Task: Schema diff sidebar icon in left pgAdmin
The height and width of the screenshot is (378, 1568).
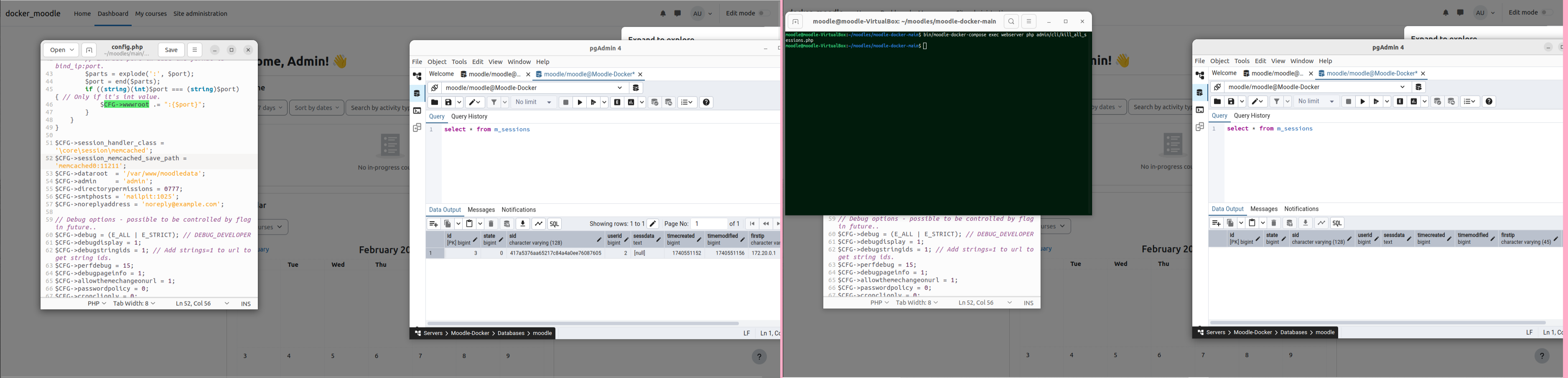Action: point(417,128)
